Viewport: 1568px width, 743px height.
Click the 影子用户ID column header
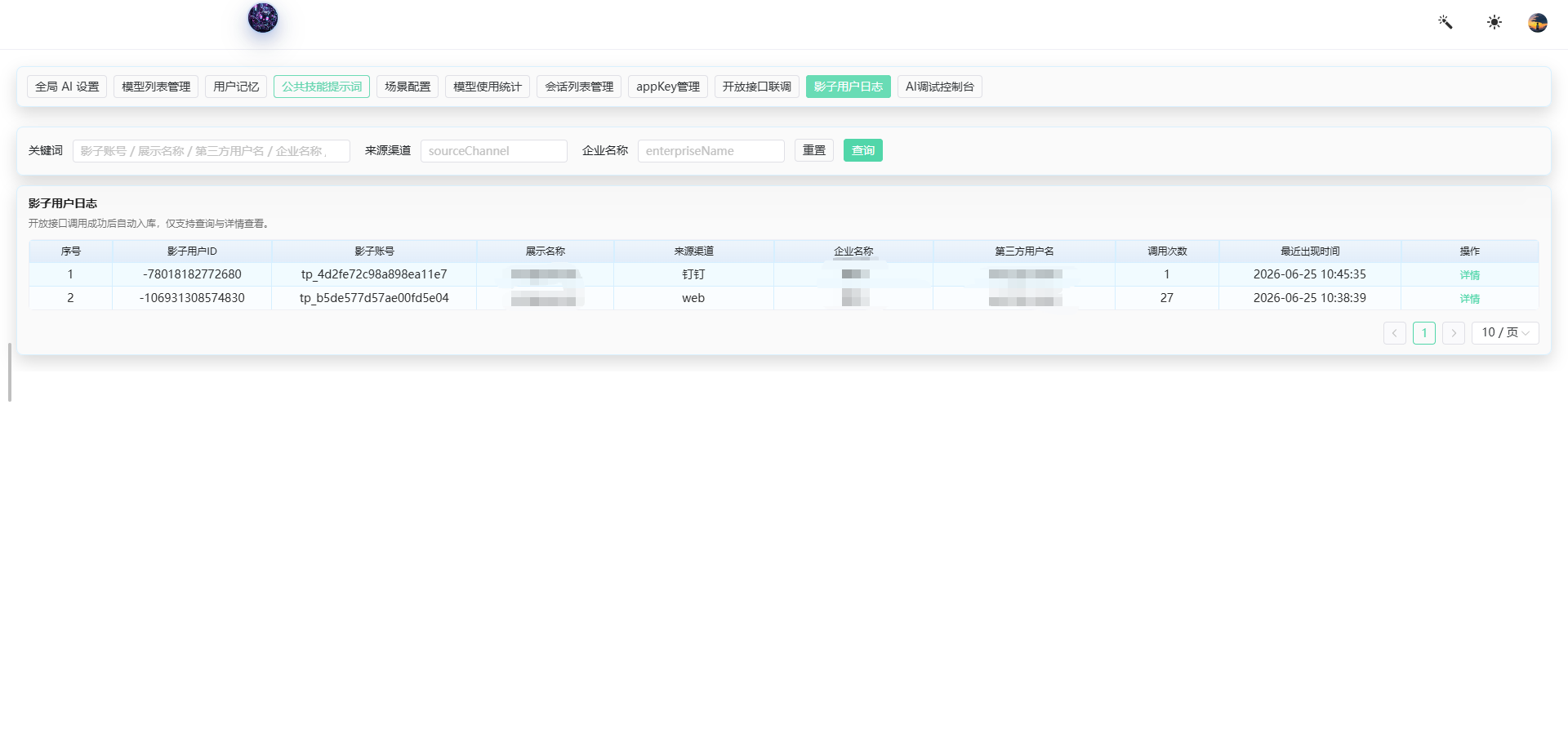192,251
